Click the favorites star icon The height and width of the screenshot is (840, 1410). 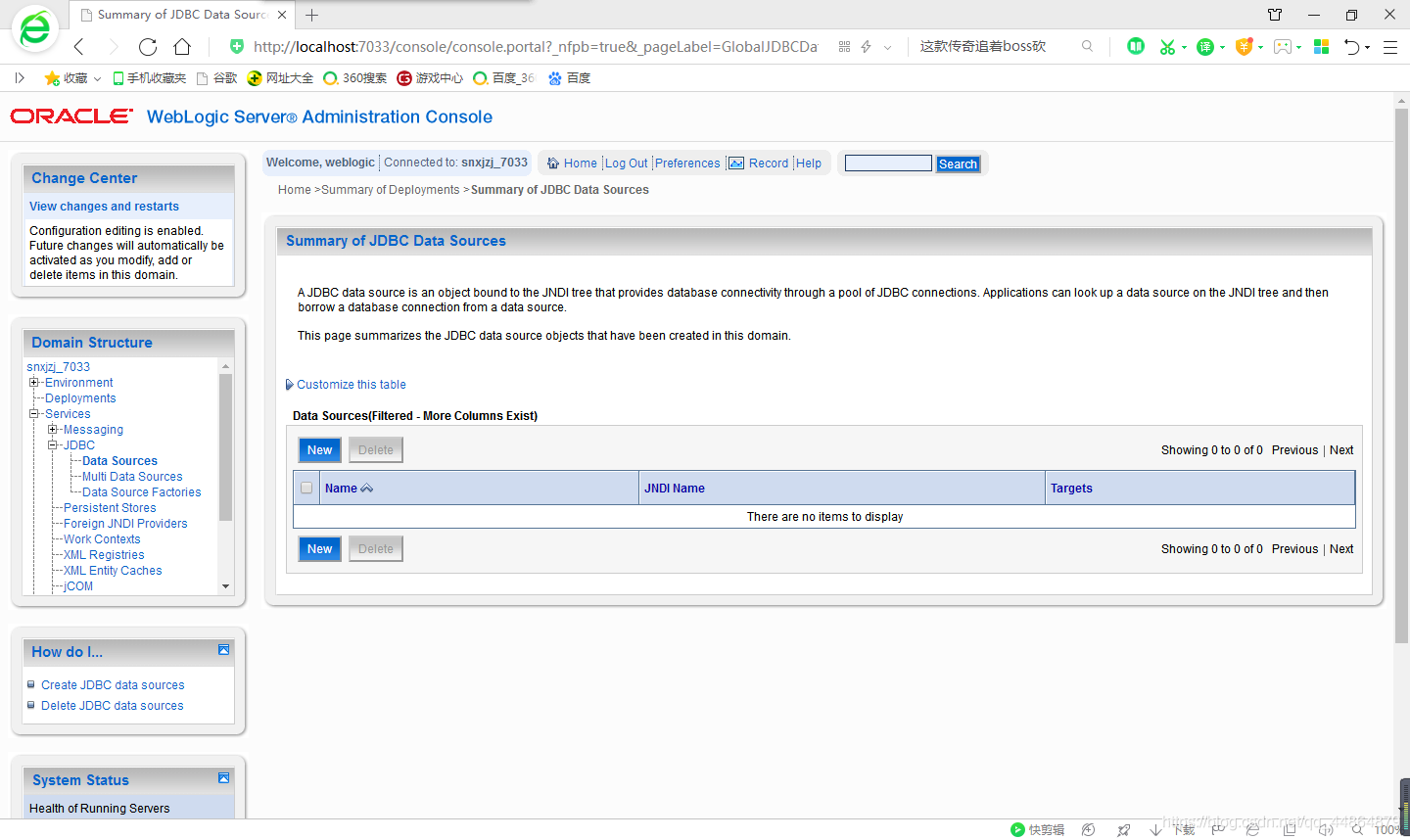pyautogui.click(x=52, y=77)
